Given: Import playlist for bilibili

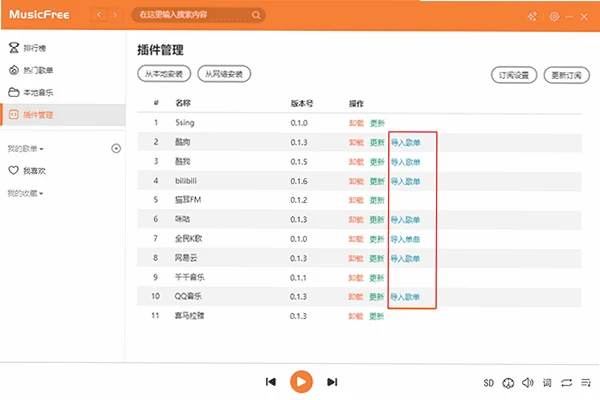Looking at the screenshot, I should 406,181.
